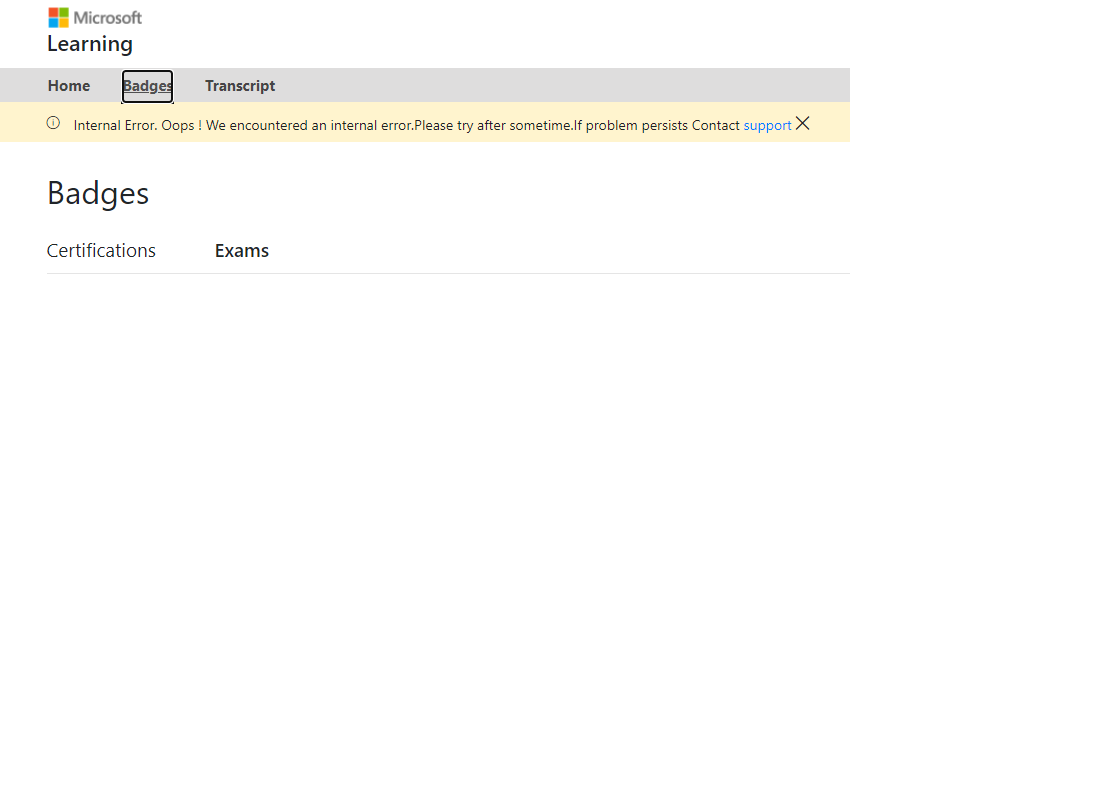This screenshot has width=1102, height=793.
Task: Switch to the Certifications tab
Action: point(101,250)
